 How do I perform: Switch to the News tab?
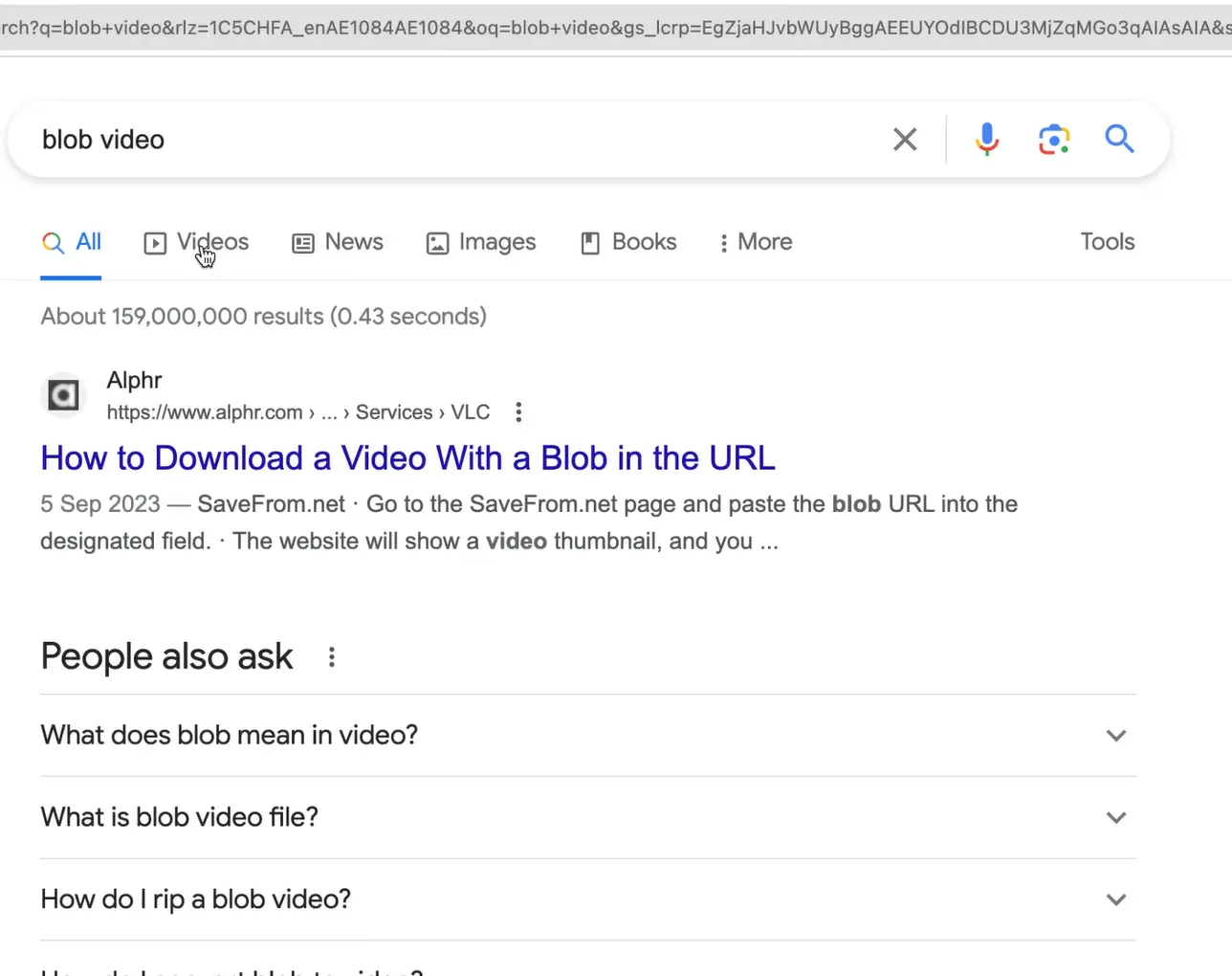338,243
